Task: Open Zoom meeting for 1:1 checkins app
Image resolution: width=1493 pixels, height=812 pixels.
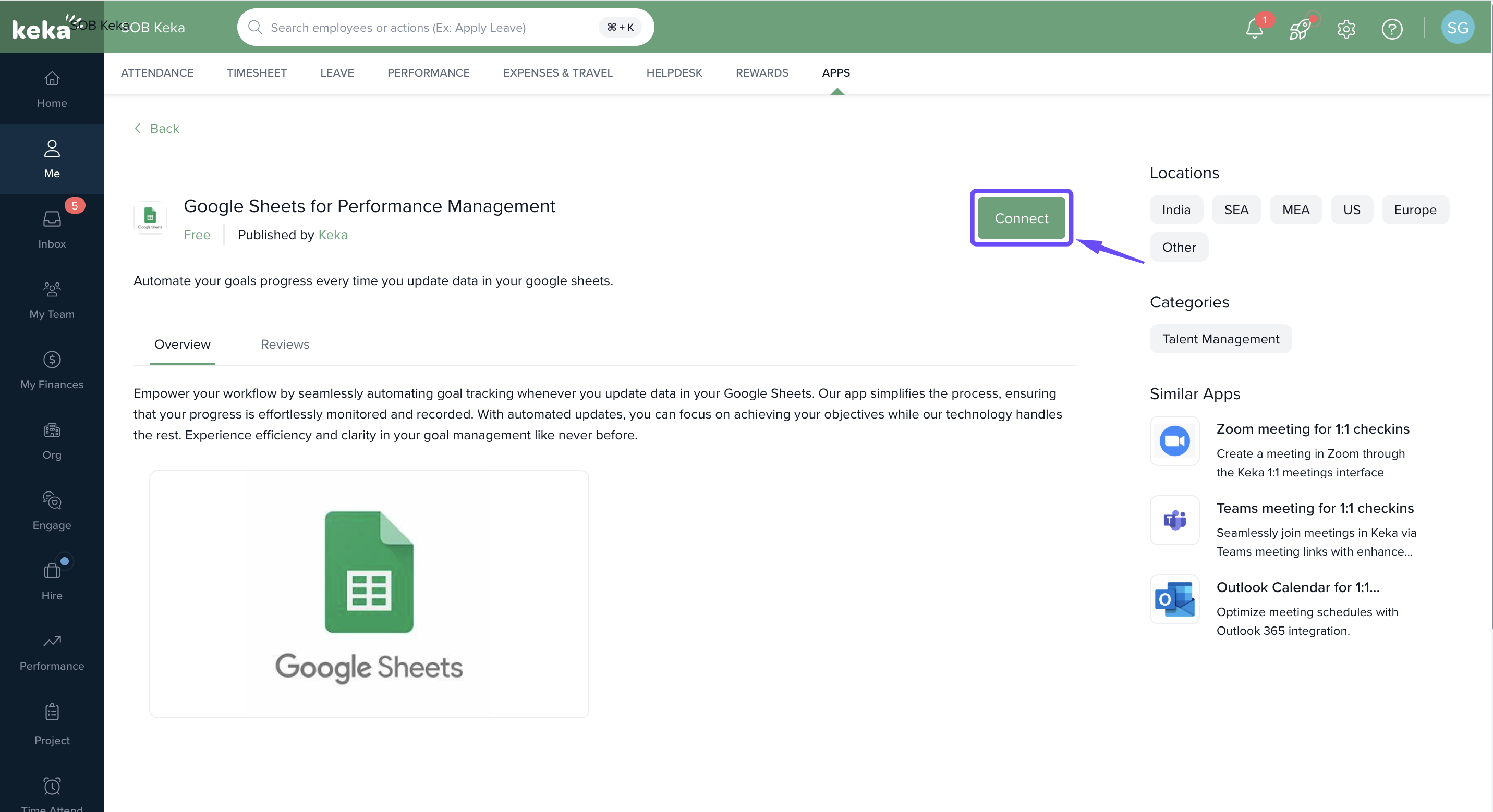Action: click(1312, 428)
